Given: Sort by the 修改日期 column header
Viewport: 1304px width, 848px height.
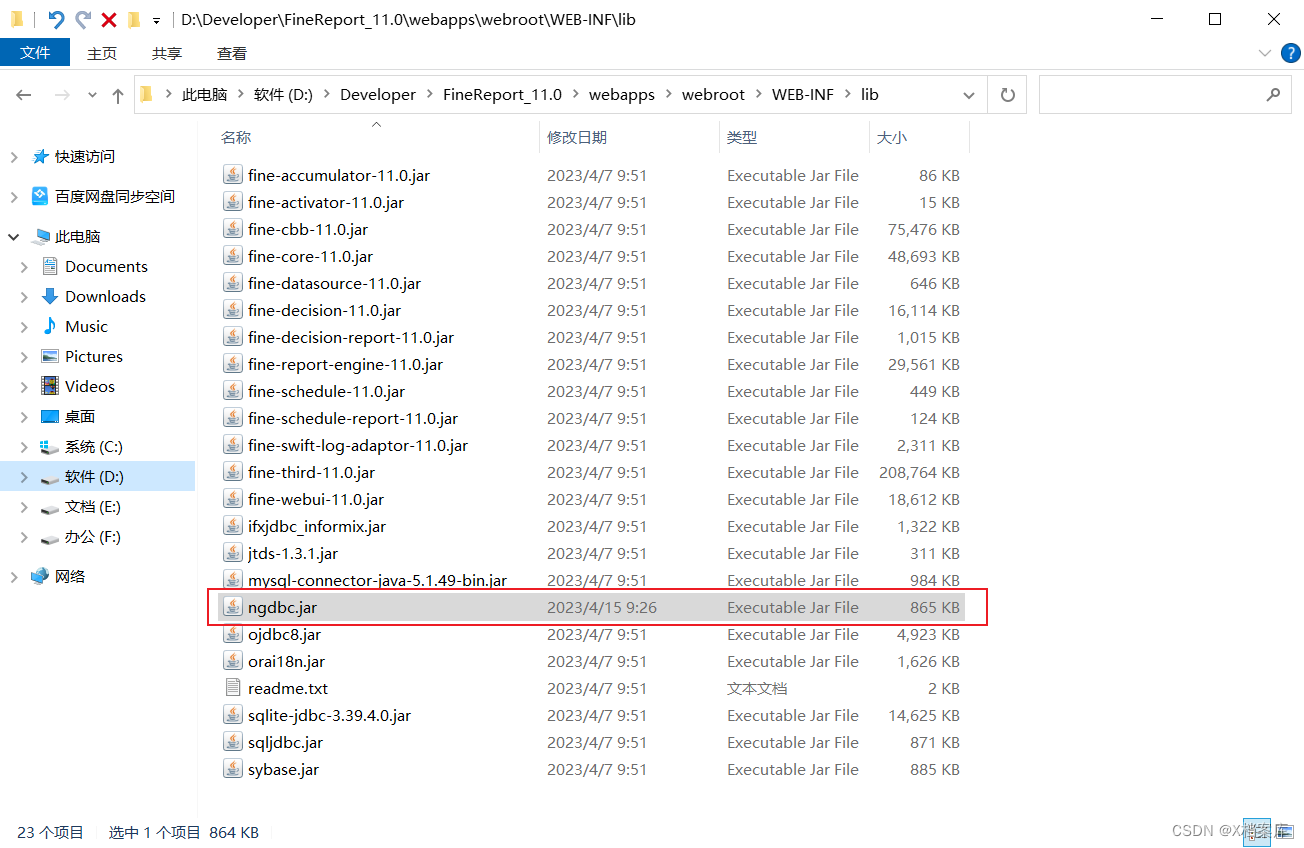Looking at the screenshot, I should 577,137.
